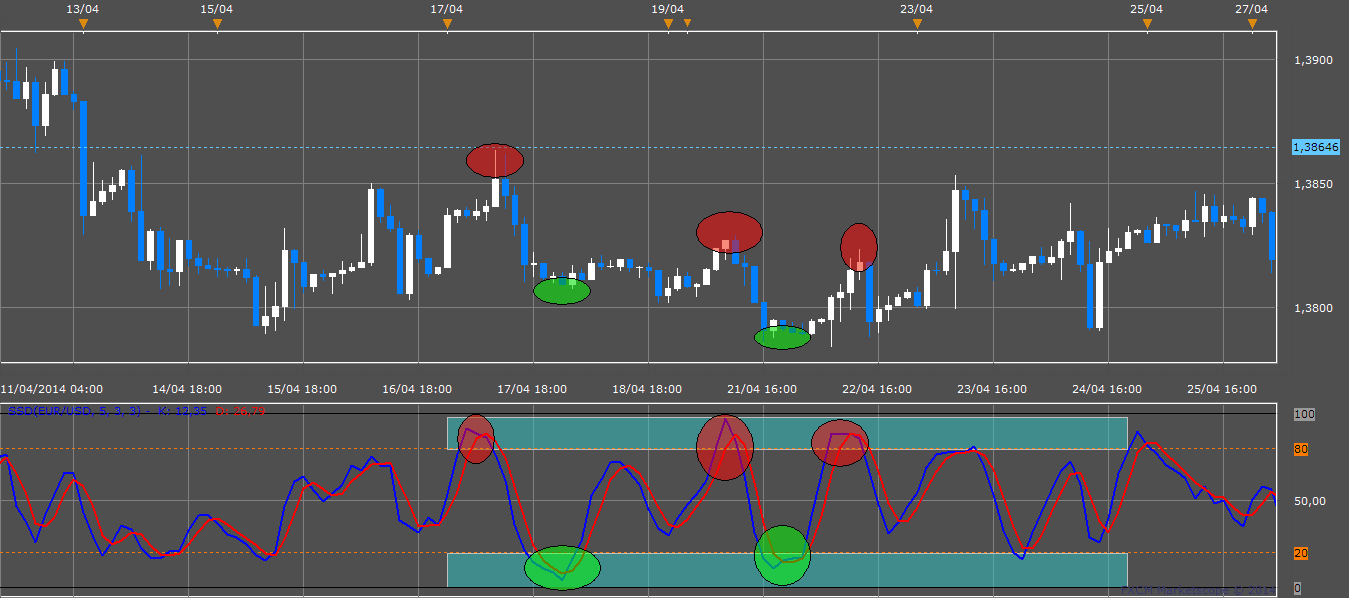Click the 14/04 18:00 time label
The width and height of the screenshot is (1349, 598).
pyautogui.click(x=187, y=389)
